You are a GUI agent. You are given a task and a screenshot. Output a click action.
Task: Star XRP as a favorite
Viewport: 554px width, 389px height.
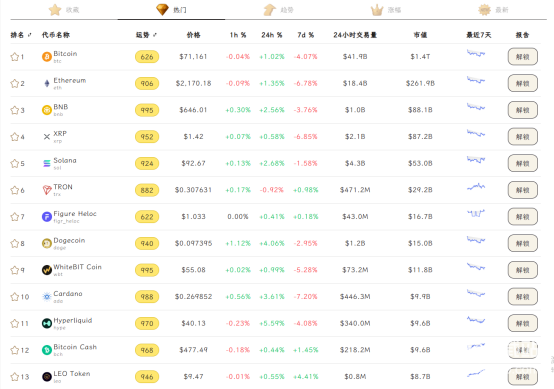click(x=14, y=137)
